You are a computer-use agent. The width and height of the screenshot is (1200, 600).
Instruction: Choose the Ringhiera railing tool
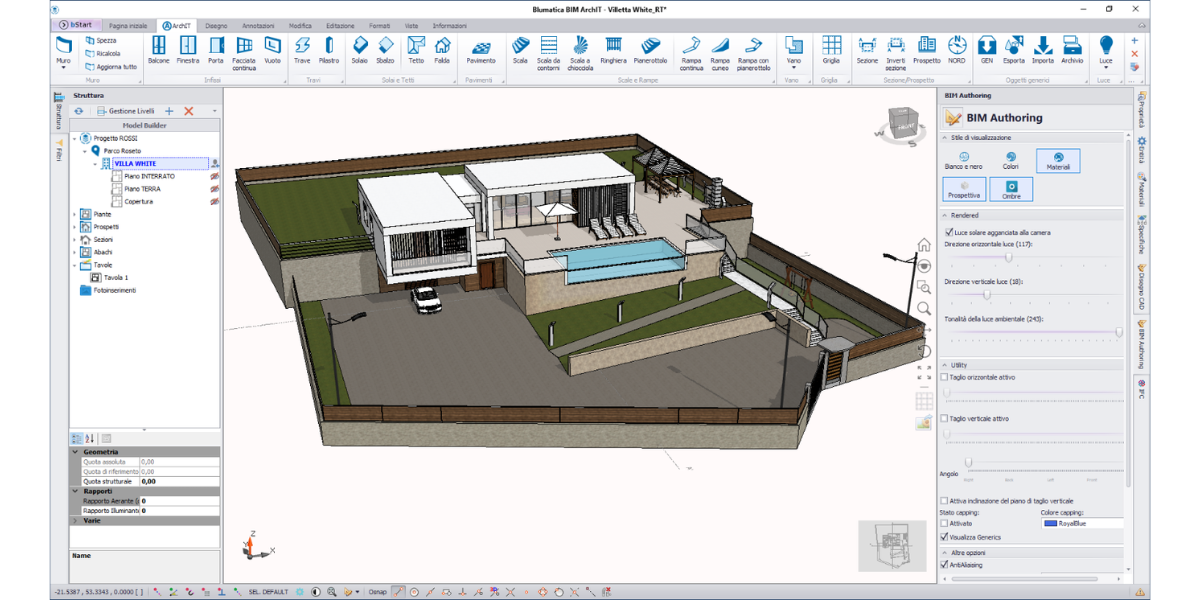coord(613,49)
